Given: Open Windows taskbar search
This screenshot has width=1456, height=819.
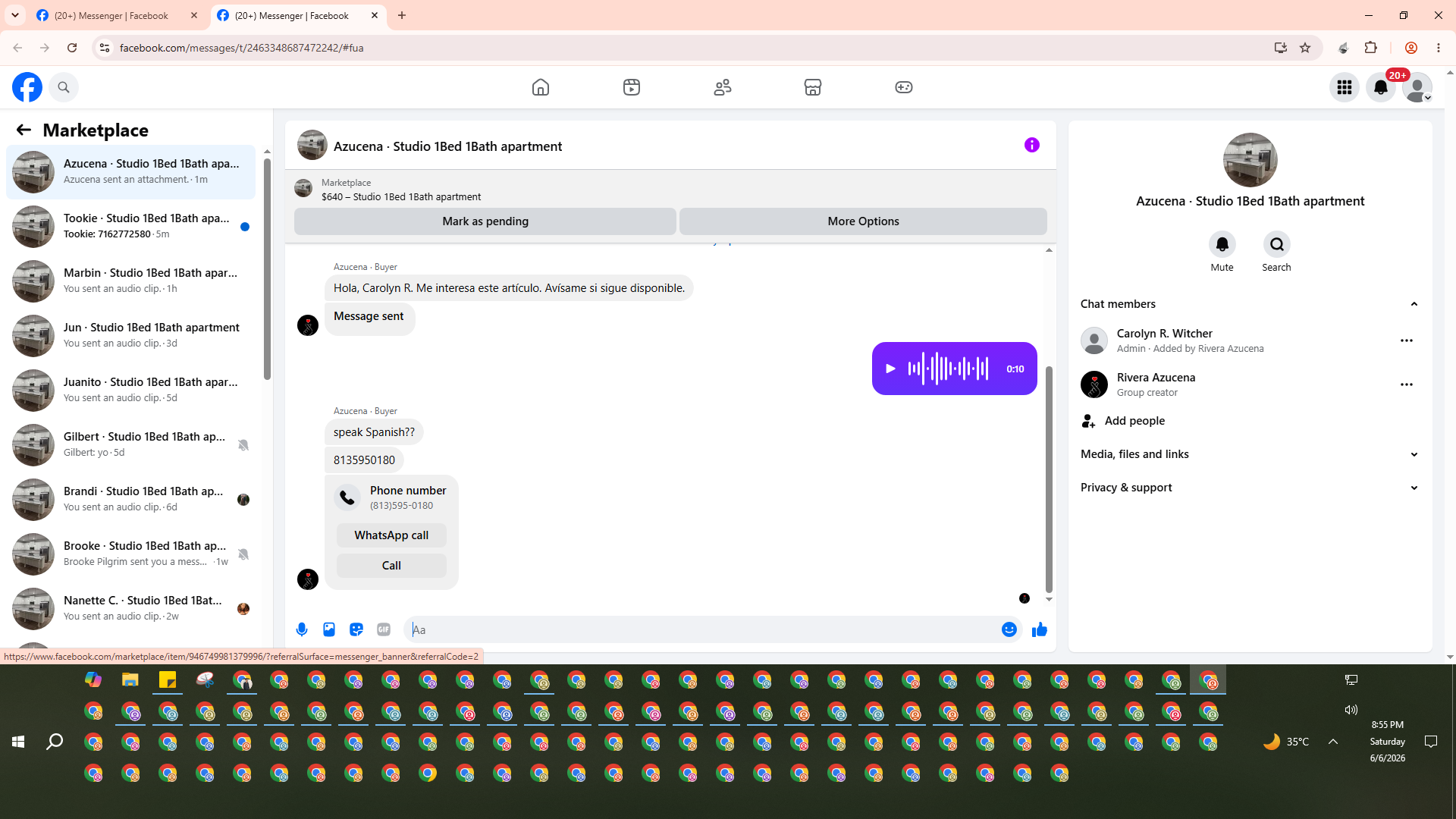Looking at the screenshot, I should [55, 742].
